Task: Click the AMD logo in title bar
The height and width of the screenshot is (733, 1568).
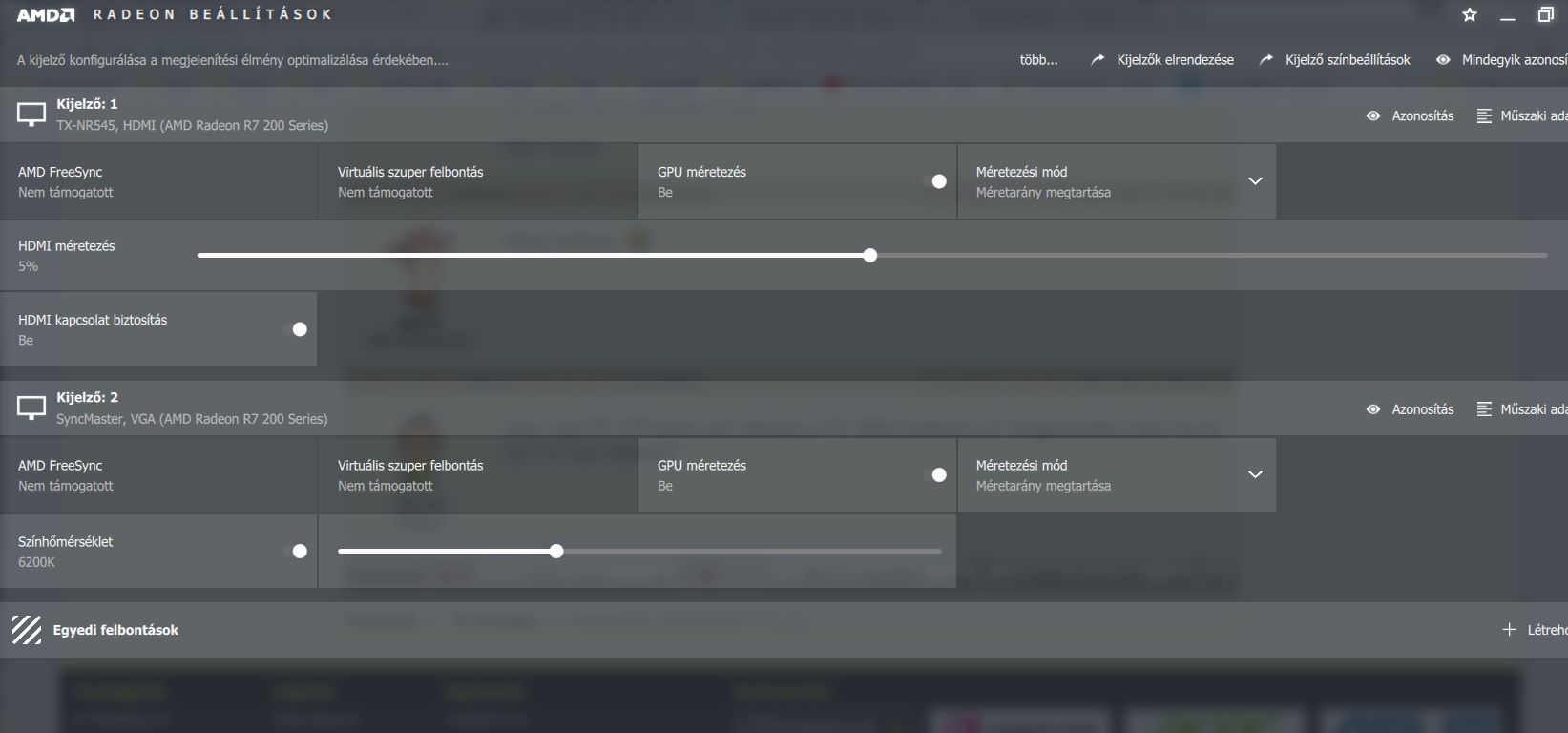Action: (x=46, y=14)
